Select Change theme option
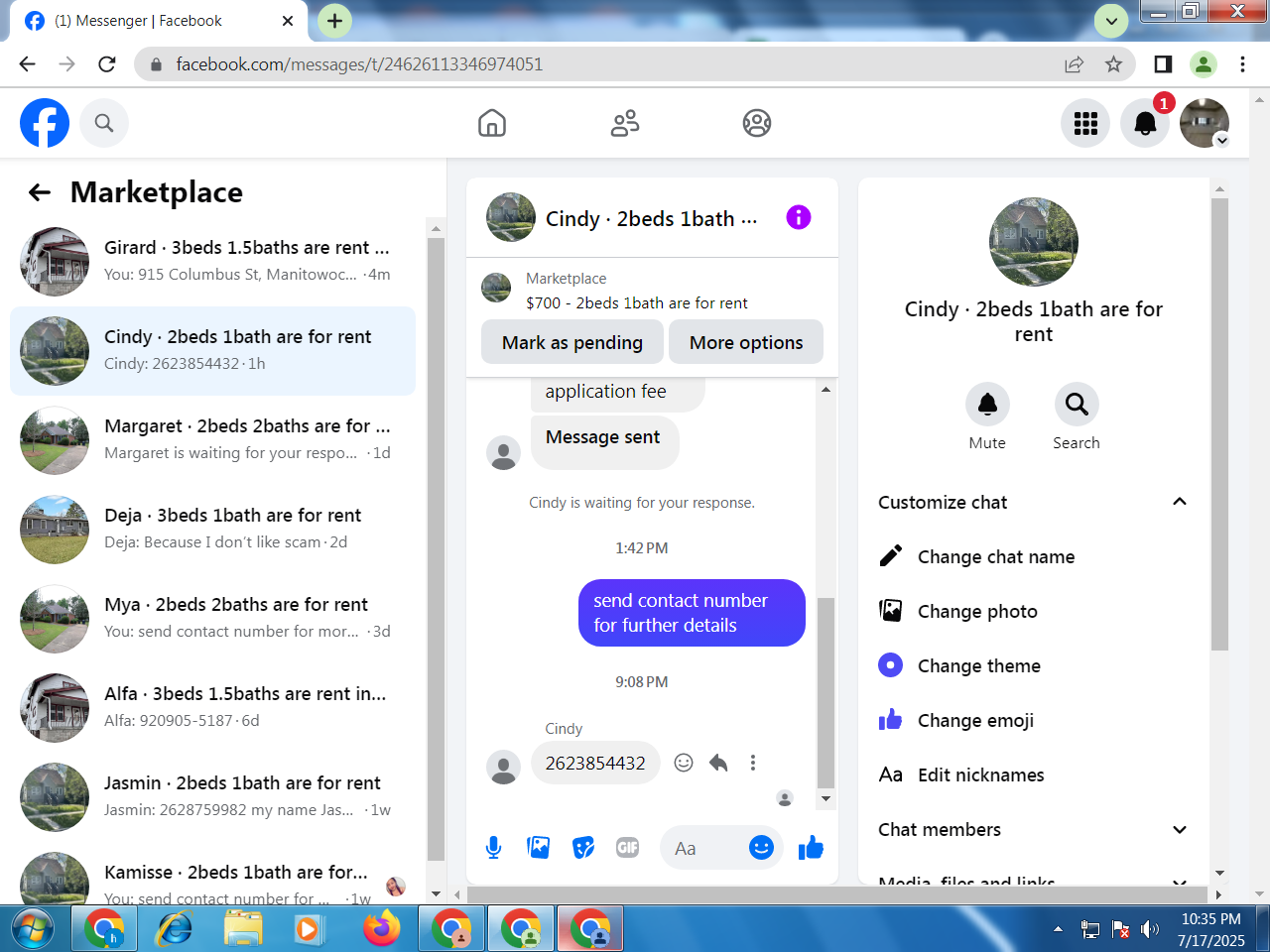 coord(1032,665)
